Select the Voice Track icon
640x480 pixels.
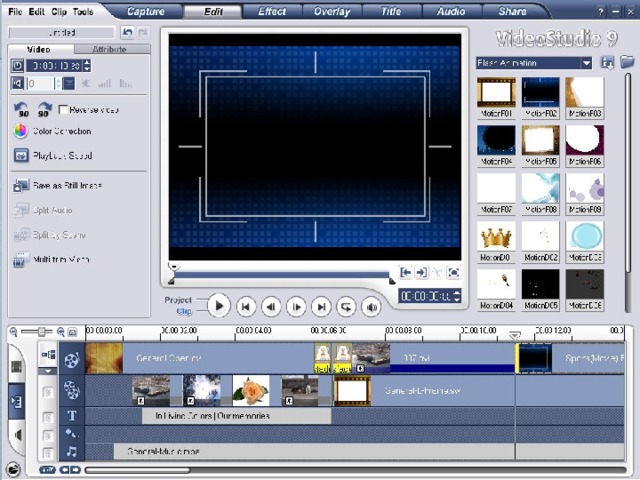click(72, 433)
